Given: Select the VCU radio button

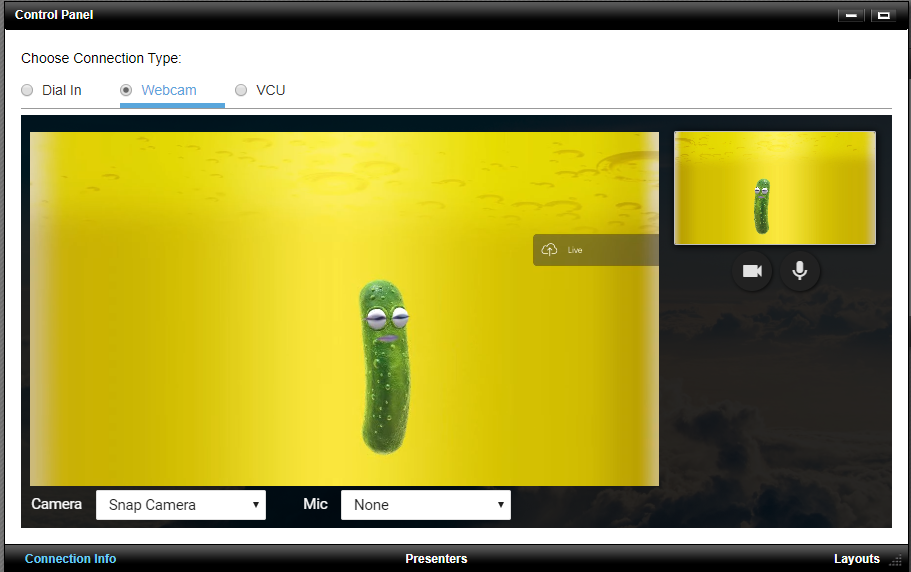Looking at the screenshot, I should [x=241, y=90].
